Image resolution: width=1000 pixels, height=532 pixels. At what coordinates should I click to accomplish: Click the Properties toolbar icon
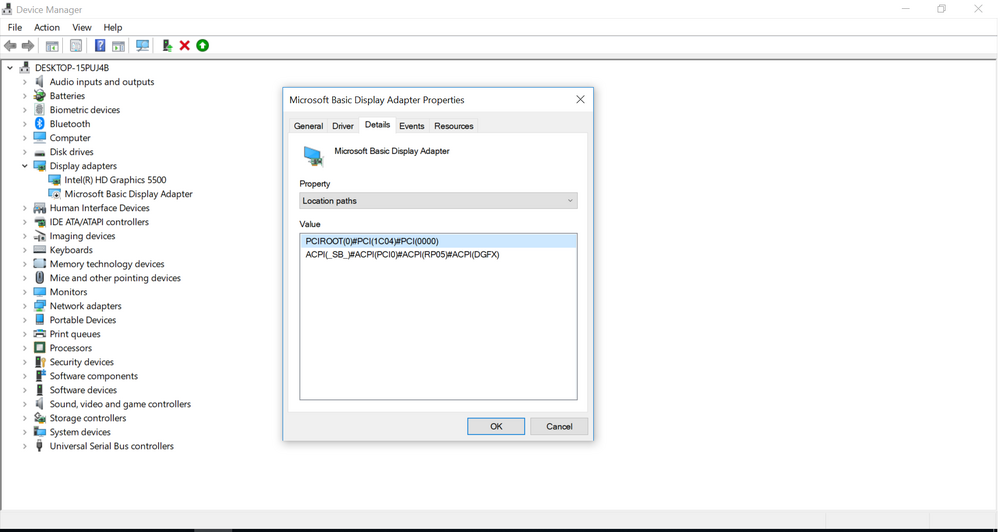76,46
